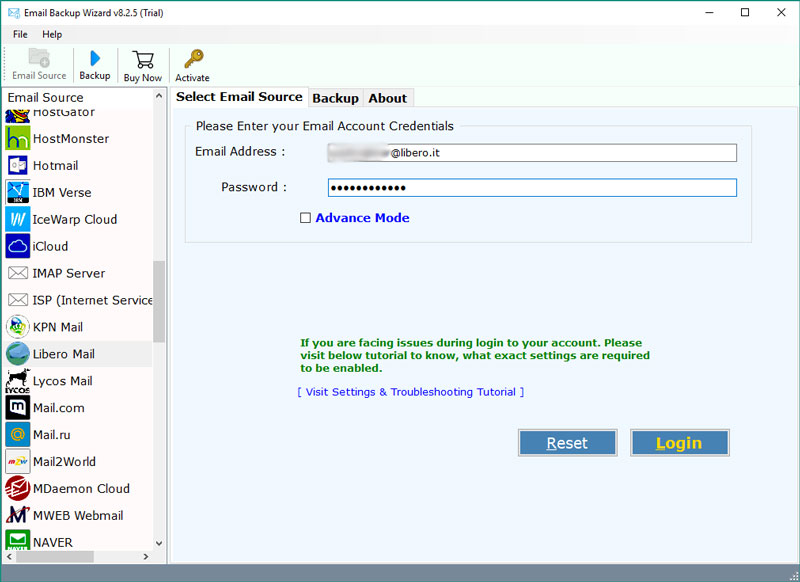Select the Mail.ru text entry
800x582 pixels.
(x=52, y=435)
